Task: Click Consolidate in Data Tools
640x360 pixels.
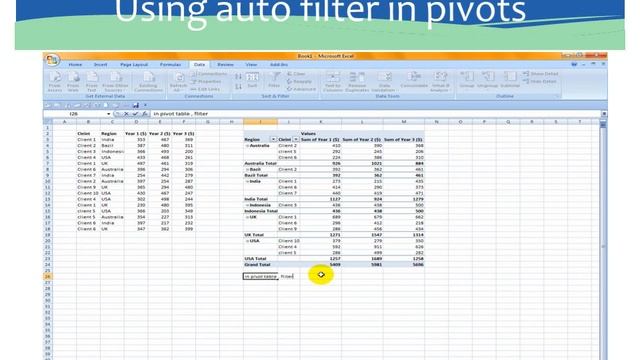Action: pyautogui.click(x=414, y=80)
